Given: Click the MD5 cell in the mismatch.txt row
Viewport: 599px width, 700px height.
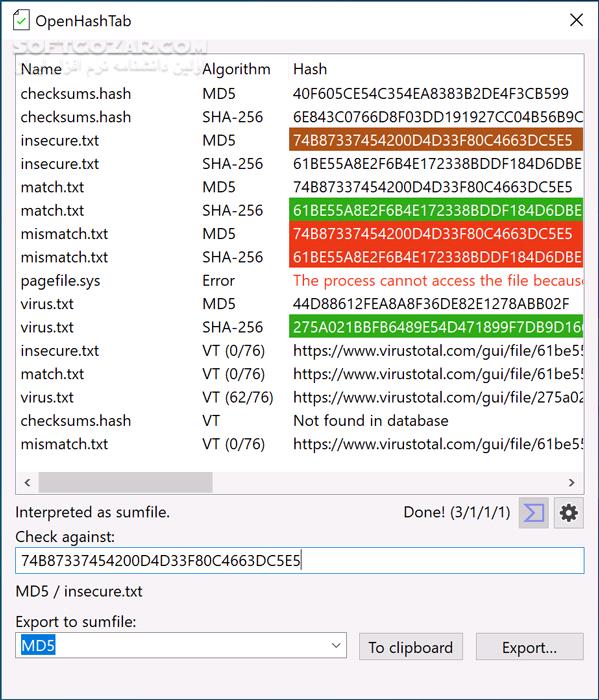Looking at the screenshot, I should (219, 234).
